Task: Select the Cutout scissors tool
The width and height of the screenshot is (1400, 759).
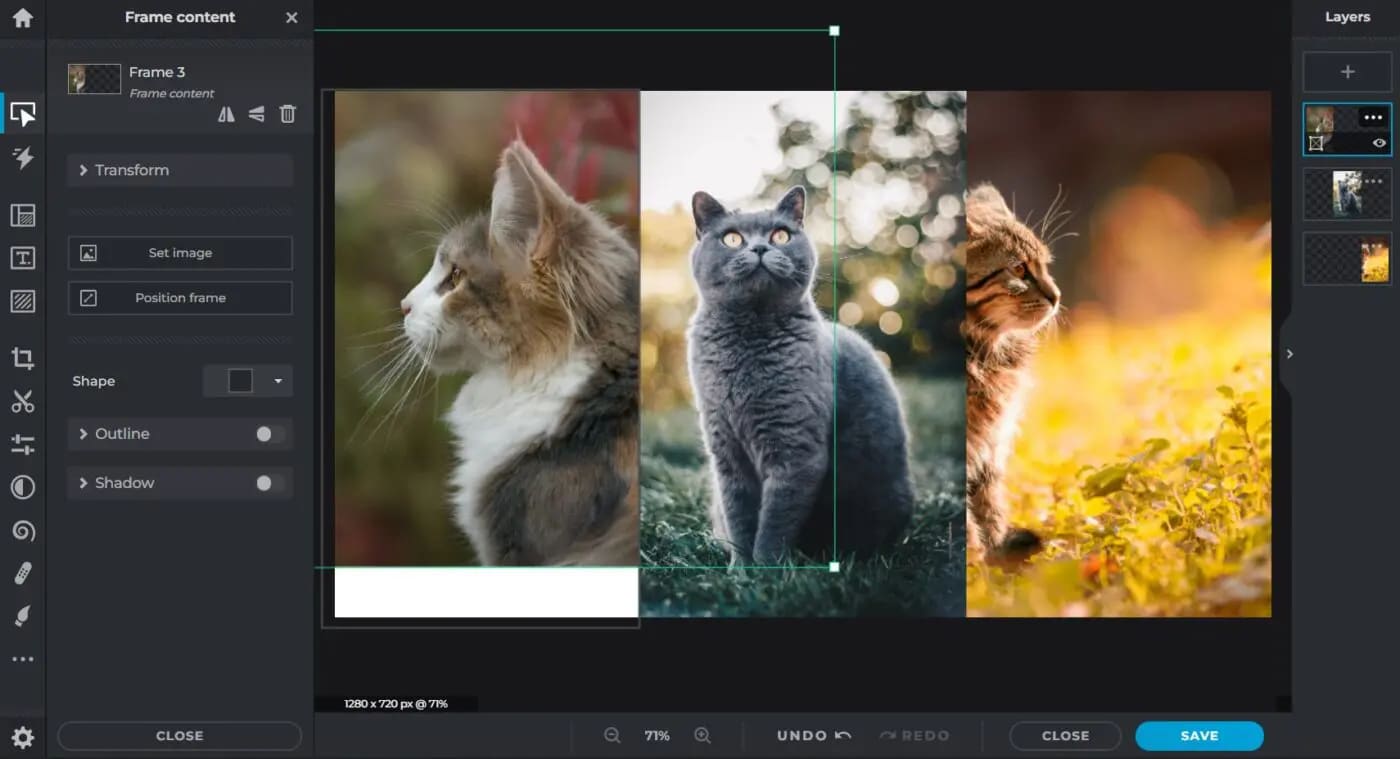Action: click(22, 402)
